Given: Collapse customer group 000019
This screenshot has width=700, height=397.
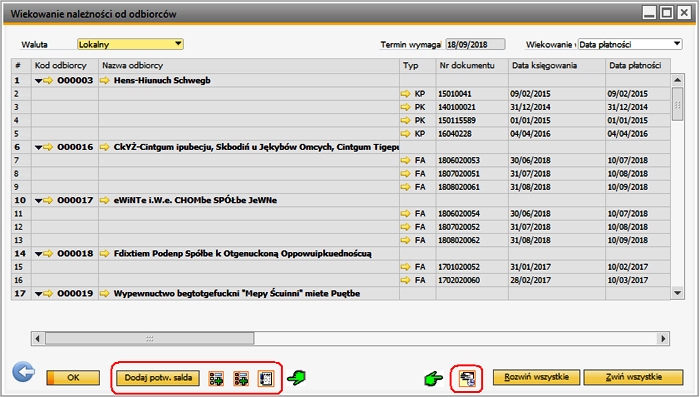Looking at the screenshot, I should tap(38, 294).
